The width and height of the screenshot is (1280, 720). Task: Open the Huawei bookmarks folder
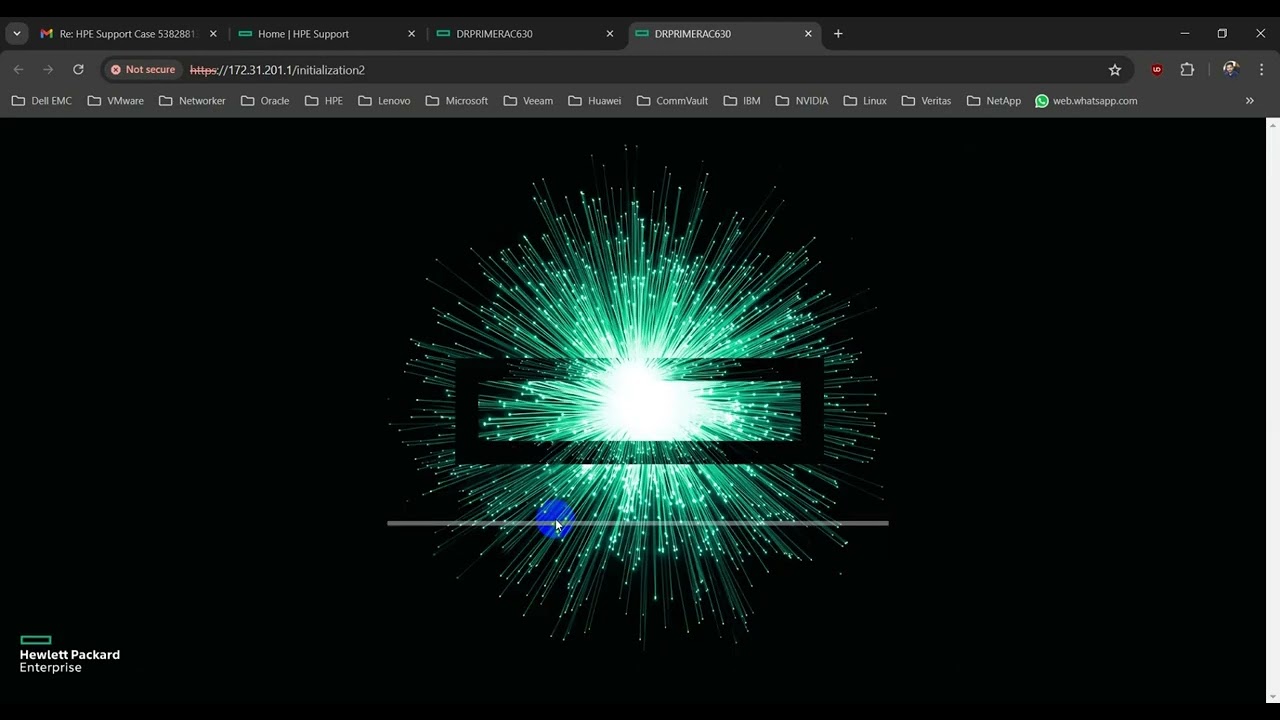595,101
